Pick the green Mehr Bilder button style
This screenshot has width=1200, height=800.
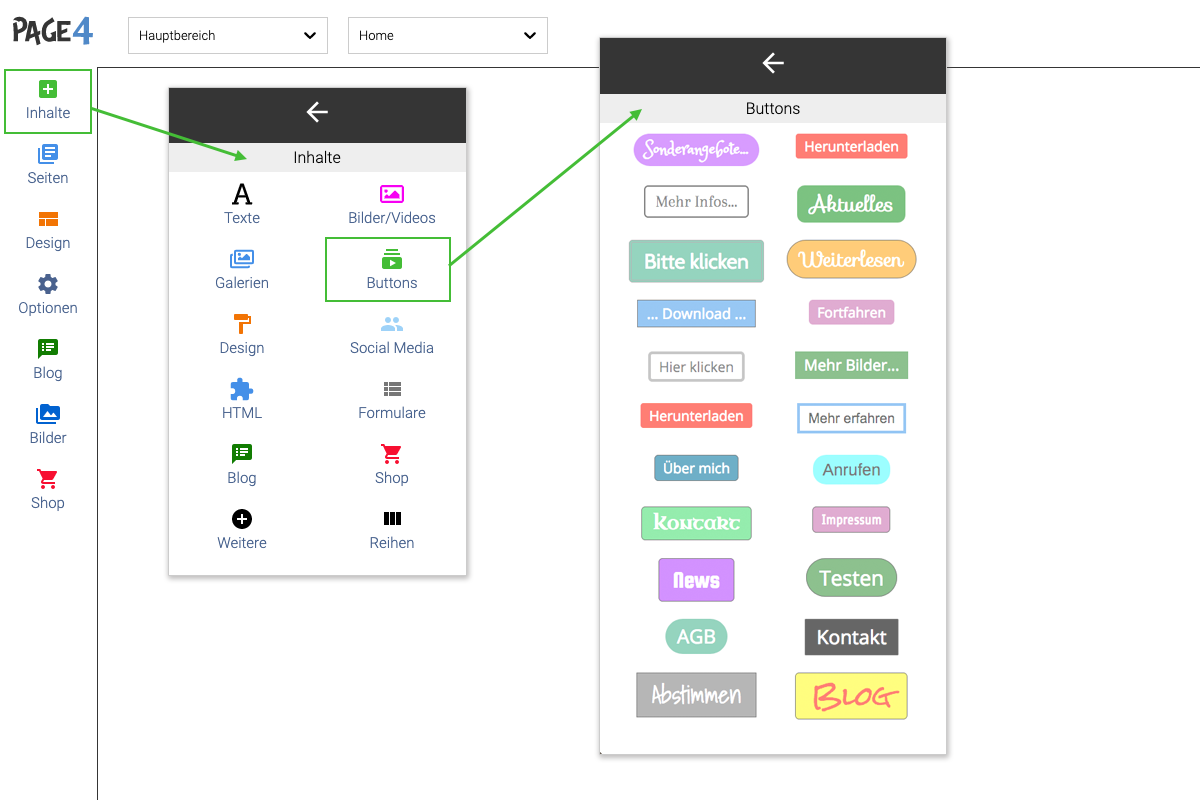pyautogui.click(x=851, y=365)
